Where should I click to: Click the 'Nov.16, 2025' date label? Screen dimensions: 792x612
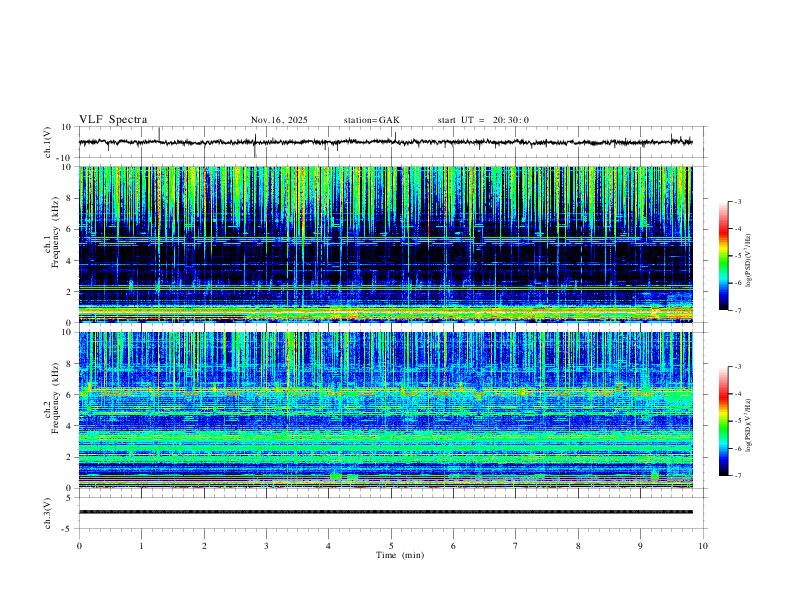coord(279,120)
